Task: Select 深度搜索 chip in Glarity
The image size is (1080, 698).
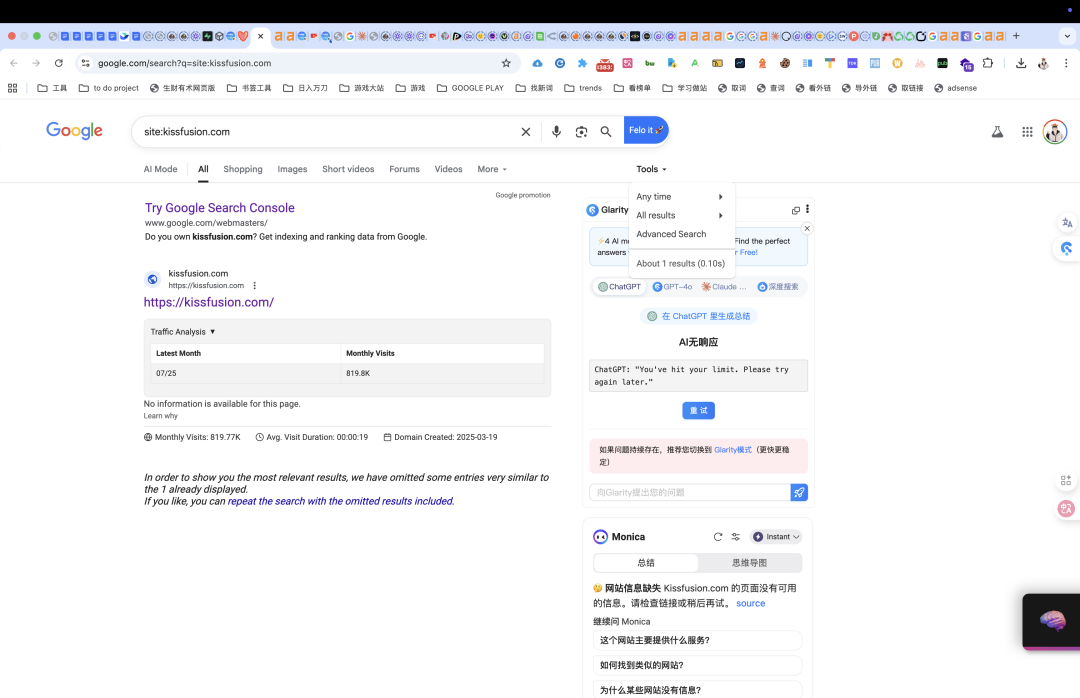Action: 778,287
